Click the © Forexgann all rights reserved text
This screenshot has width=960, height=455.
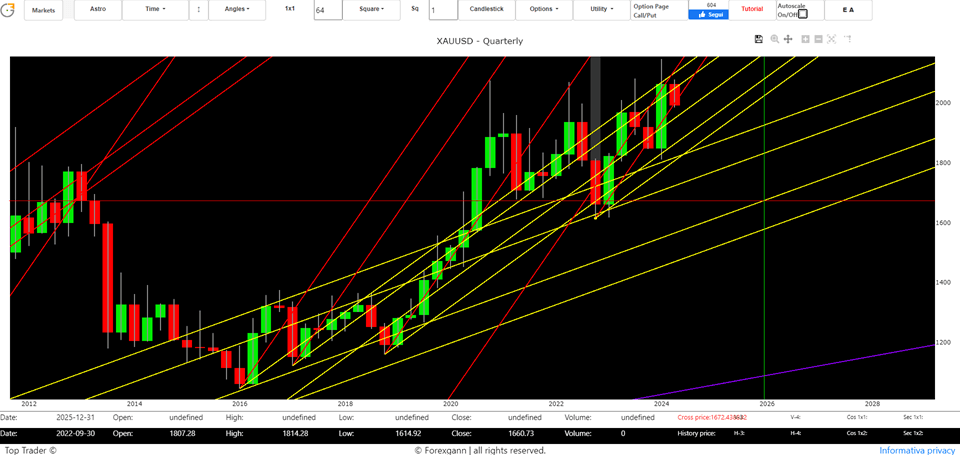[480, 450]
